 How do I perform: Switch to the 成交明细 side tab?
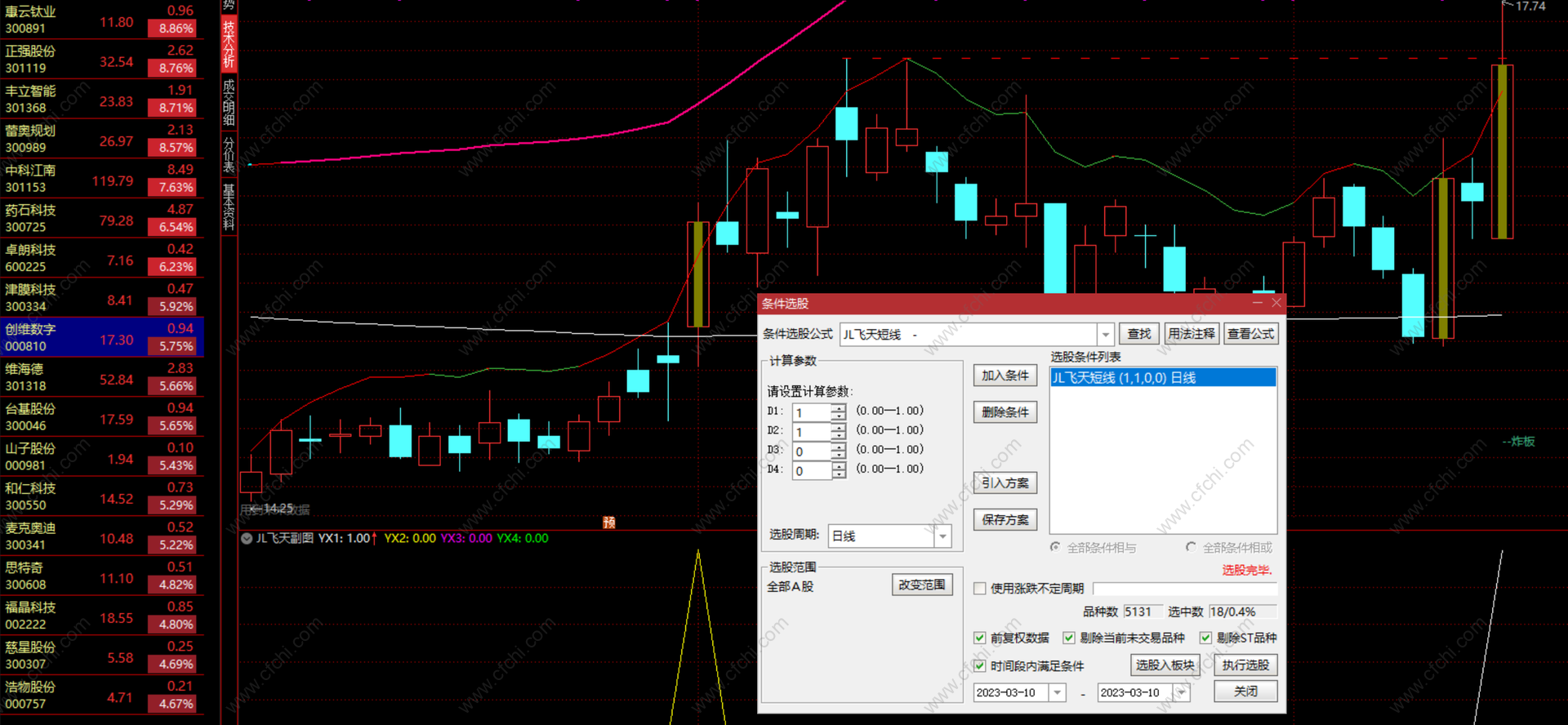pyautogui.click(x=229, y=102)
